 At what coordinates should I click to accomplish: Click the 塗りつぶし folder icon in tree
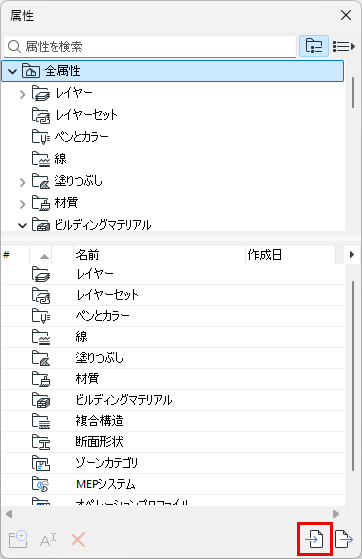tap(41, 181)
